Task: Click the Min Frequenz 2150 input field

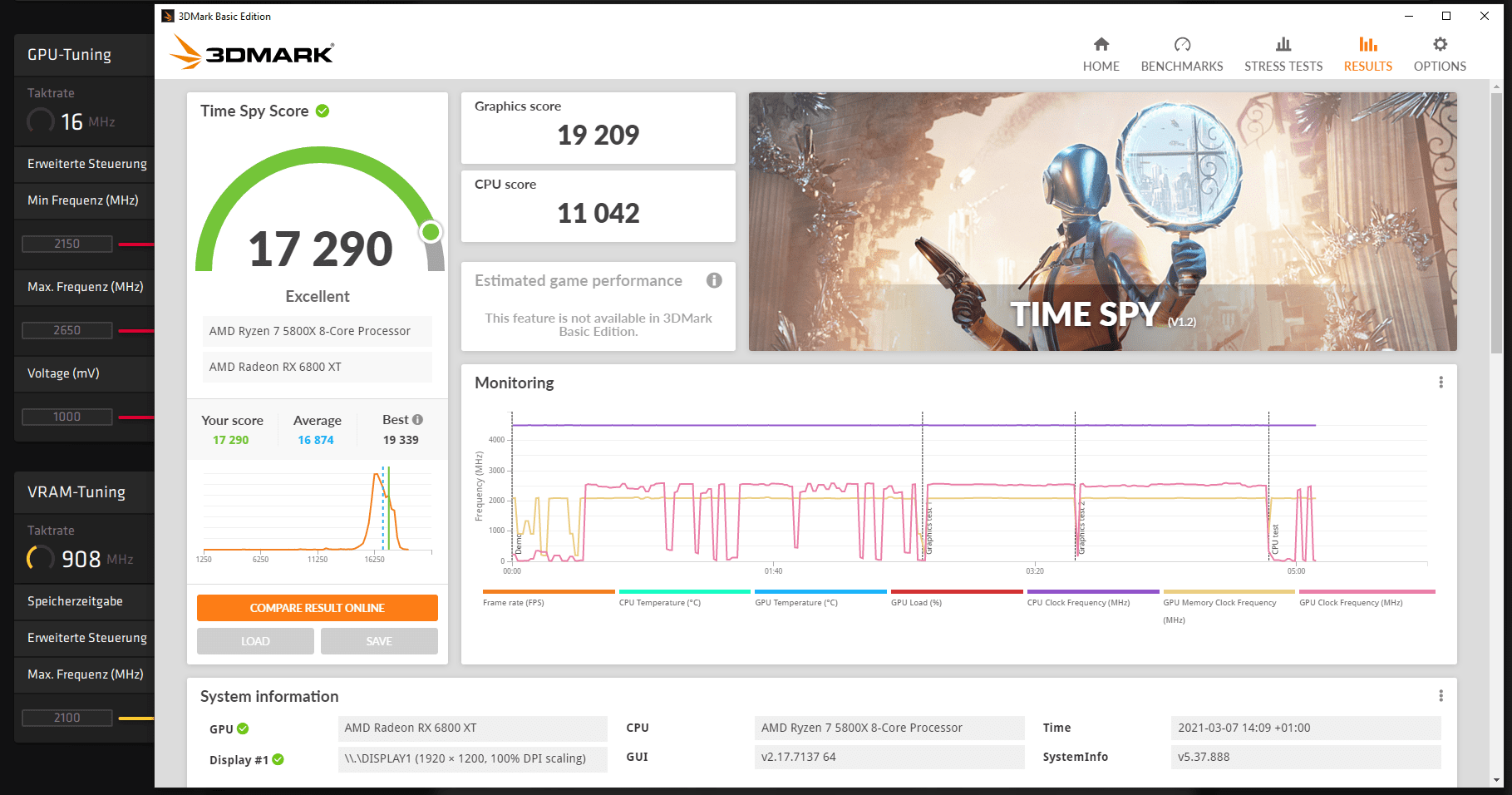Action: (67, 244)
